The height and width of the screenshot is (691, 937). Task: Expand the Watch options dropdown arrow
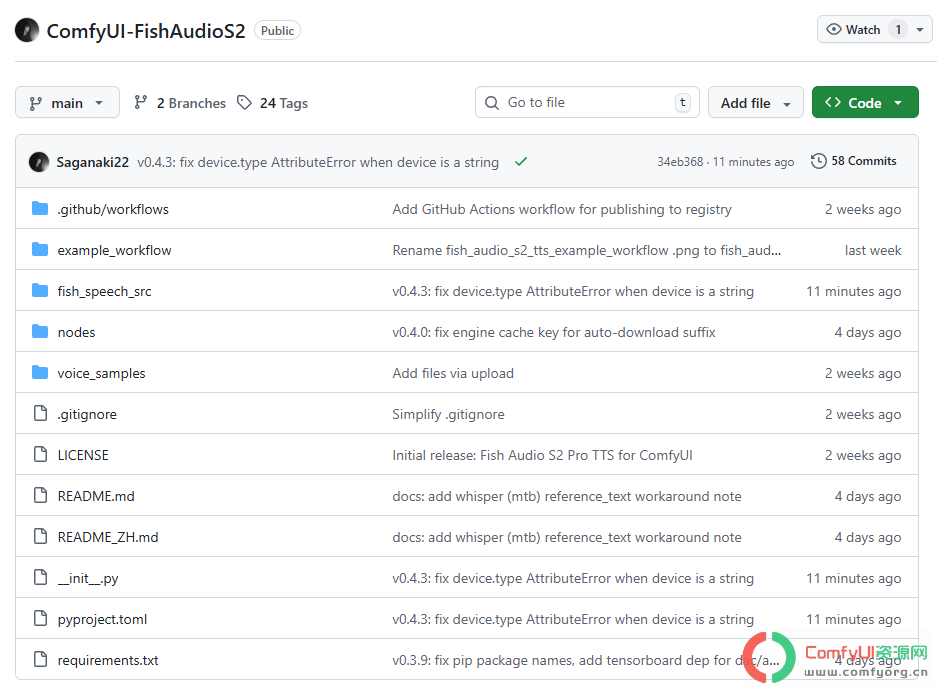pyautogui.click(x=920, y=29)
